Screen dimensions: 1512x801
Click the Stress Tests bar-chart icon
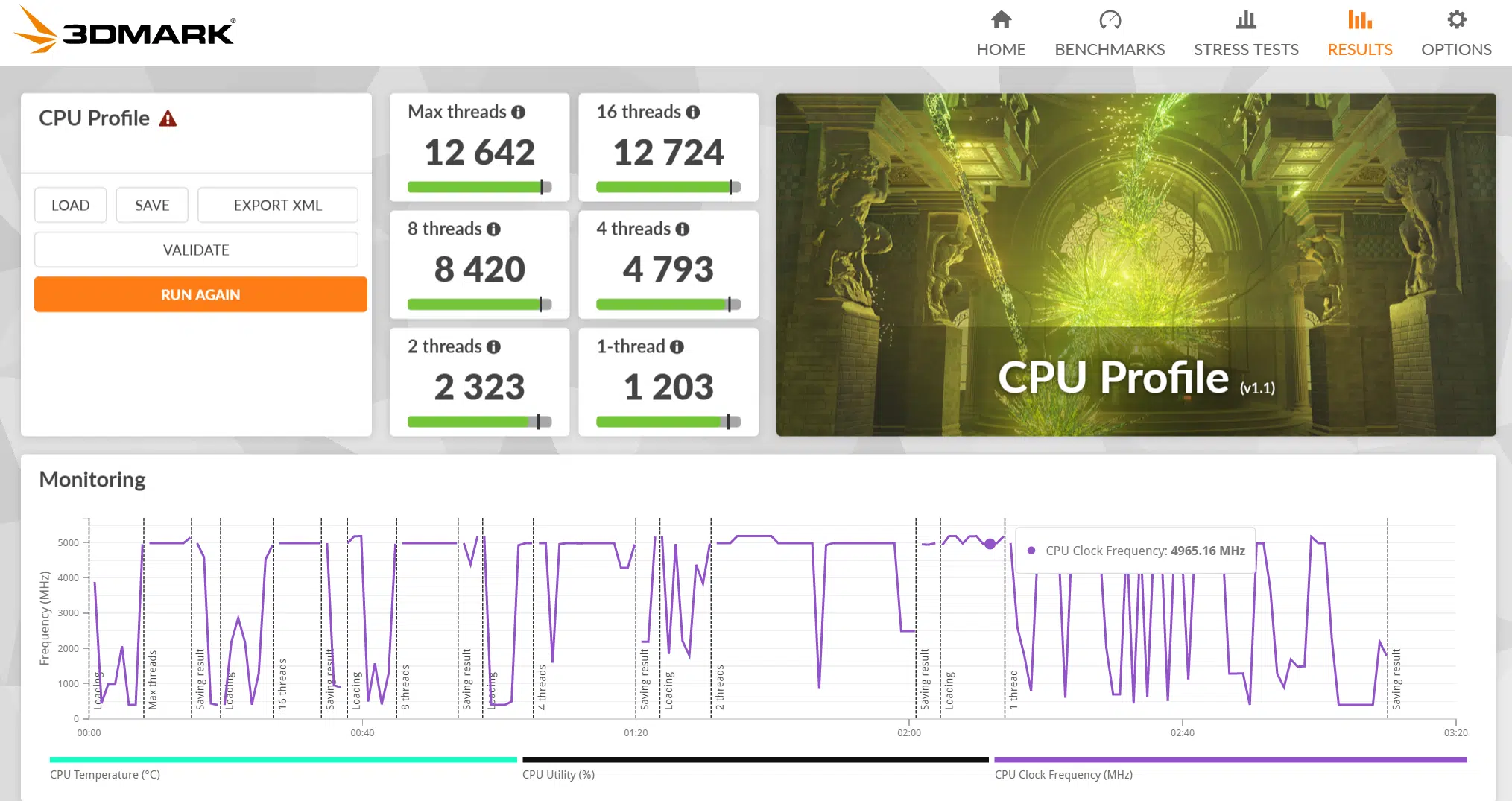coord(1246,19)
